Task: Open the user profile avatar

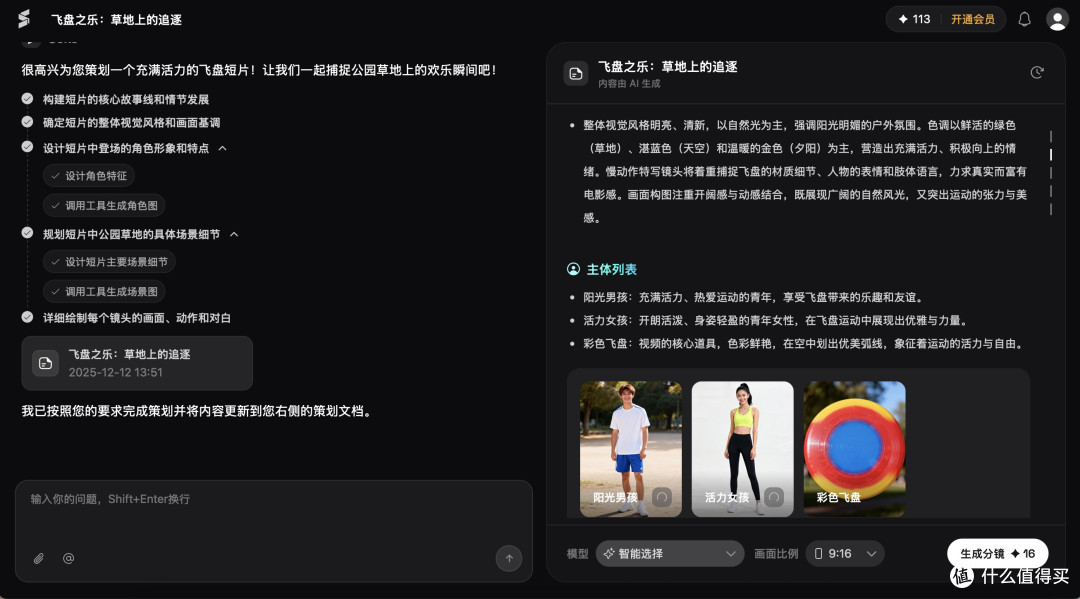Action: pyautogui.click(x=1057, y=19)
